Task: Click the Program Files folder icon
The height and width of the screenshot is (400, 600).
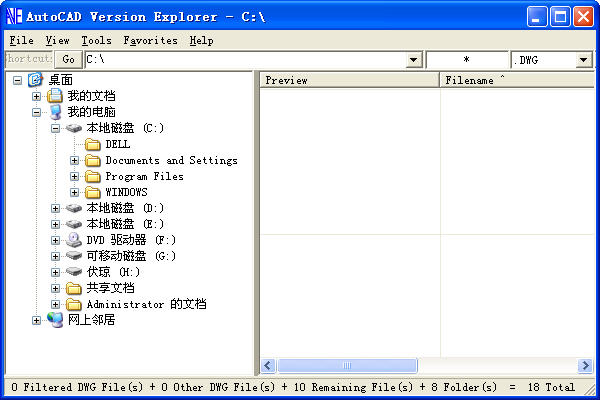Action: pos(93,176)
